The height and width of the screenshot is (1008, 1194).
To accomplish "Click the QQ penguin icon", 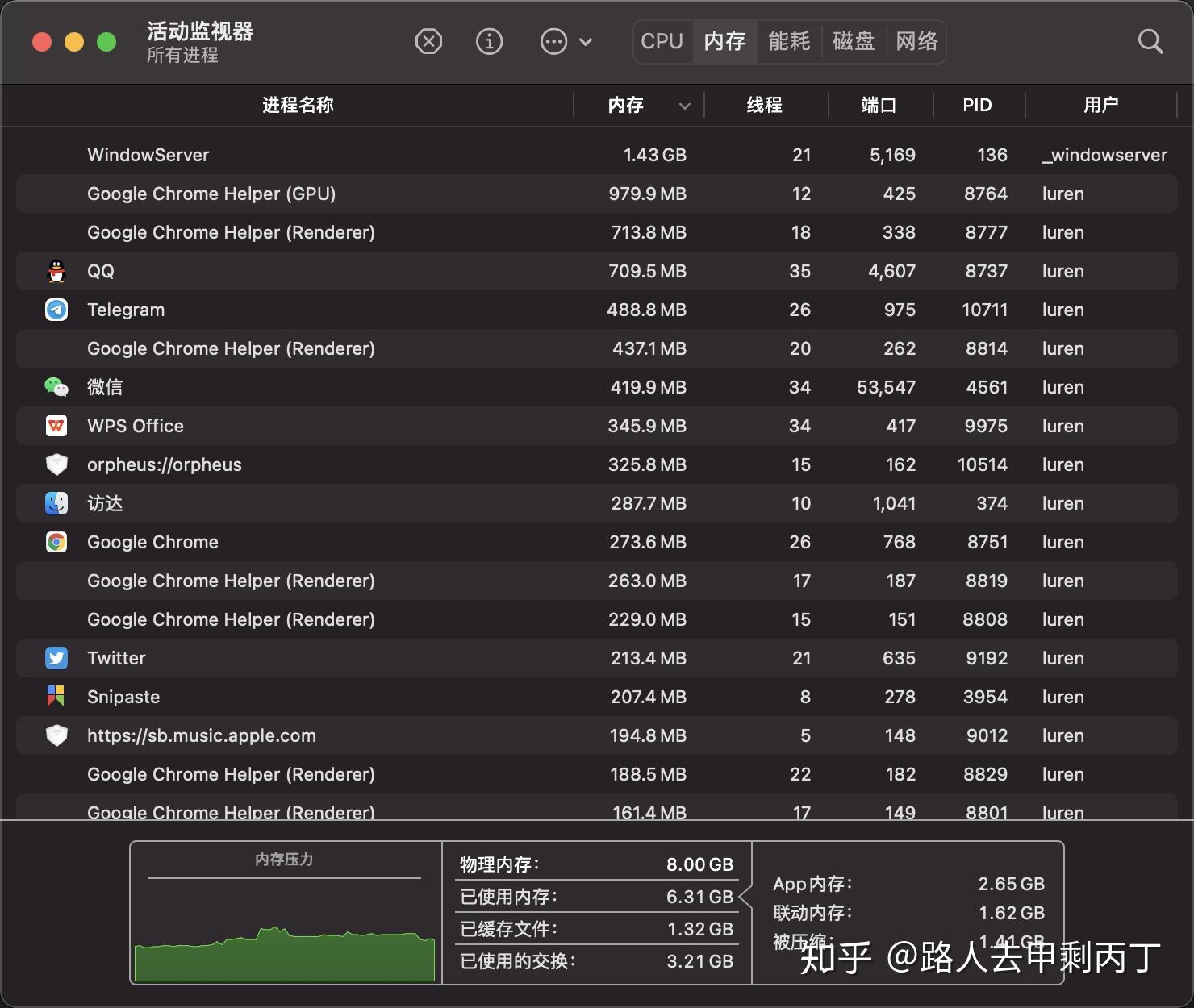I will coord(56,271).
